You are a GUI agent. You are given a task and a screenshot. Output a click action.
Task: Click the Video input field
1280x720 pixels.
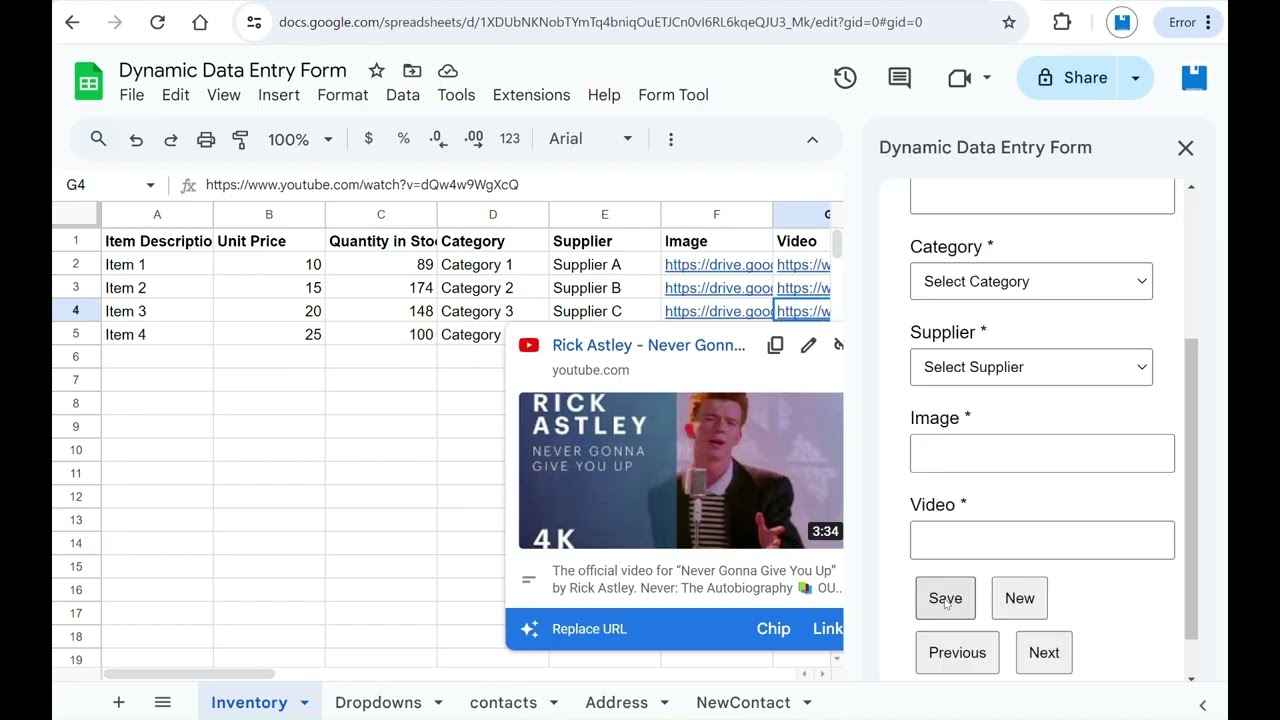(x=1042, y=540)
